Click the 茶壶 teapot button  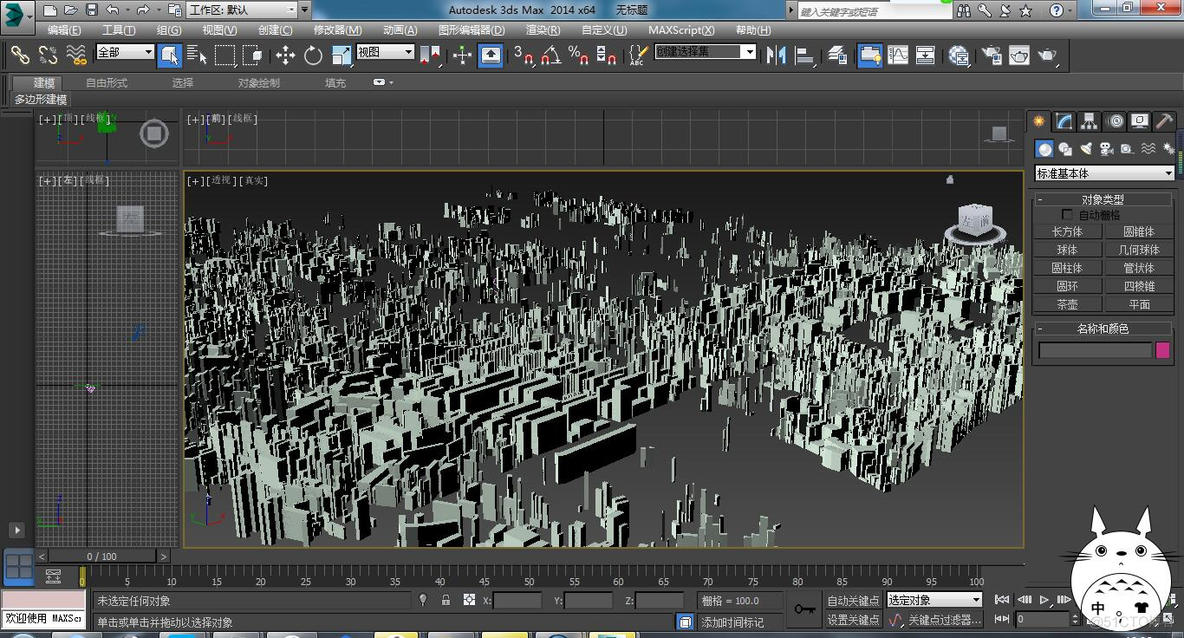[x=1067, y=304]
